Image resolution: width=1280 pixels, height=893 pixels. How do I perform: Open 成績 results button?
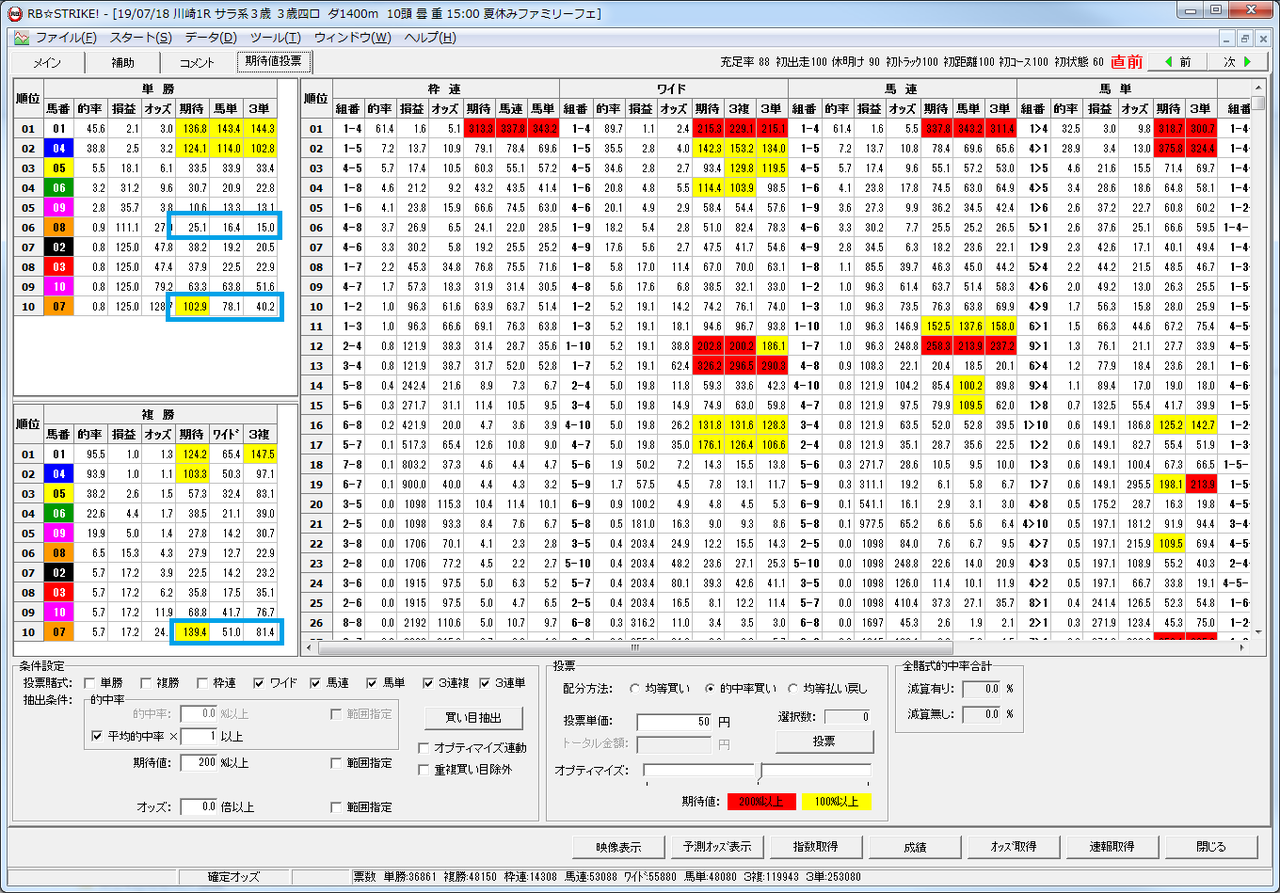click(913, 846)
